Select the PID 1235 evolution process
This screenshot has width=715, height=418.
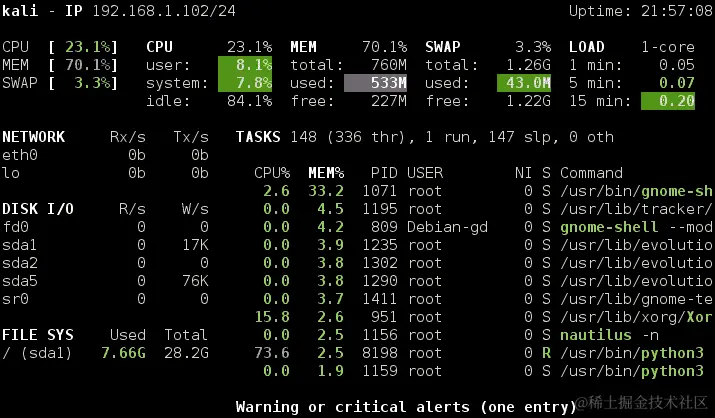483,245
